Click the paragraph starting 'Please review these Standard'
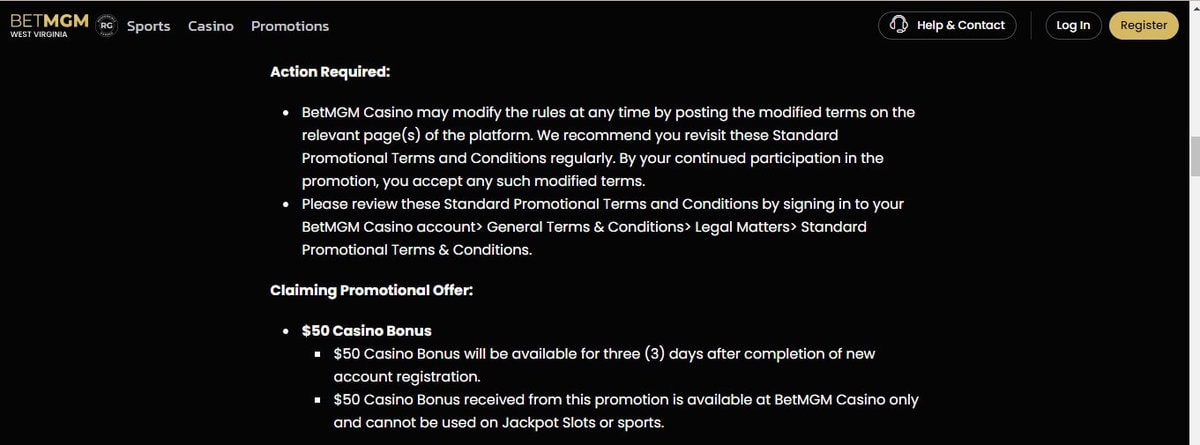 [602, 227]
